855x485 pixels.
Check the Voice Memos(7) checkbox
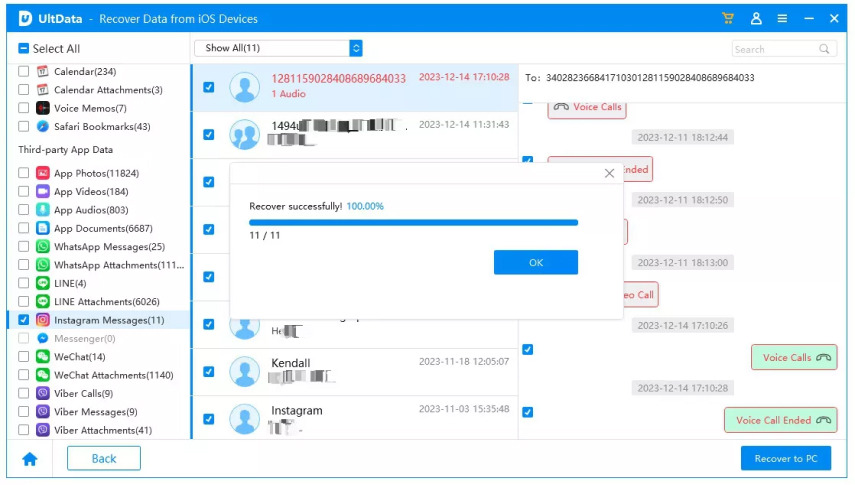[x=23, y=108]
